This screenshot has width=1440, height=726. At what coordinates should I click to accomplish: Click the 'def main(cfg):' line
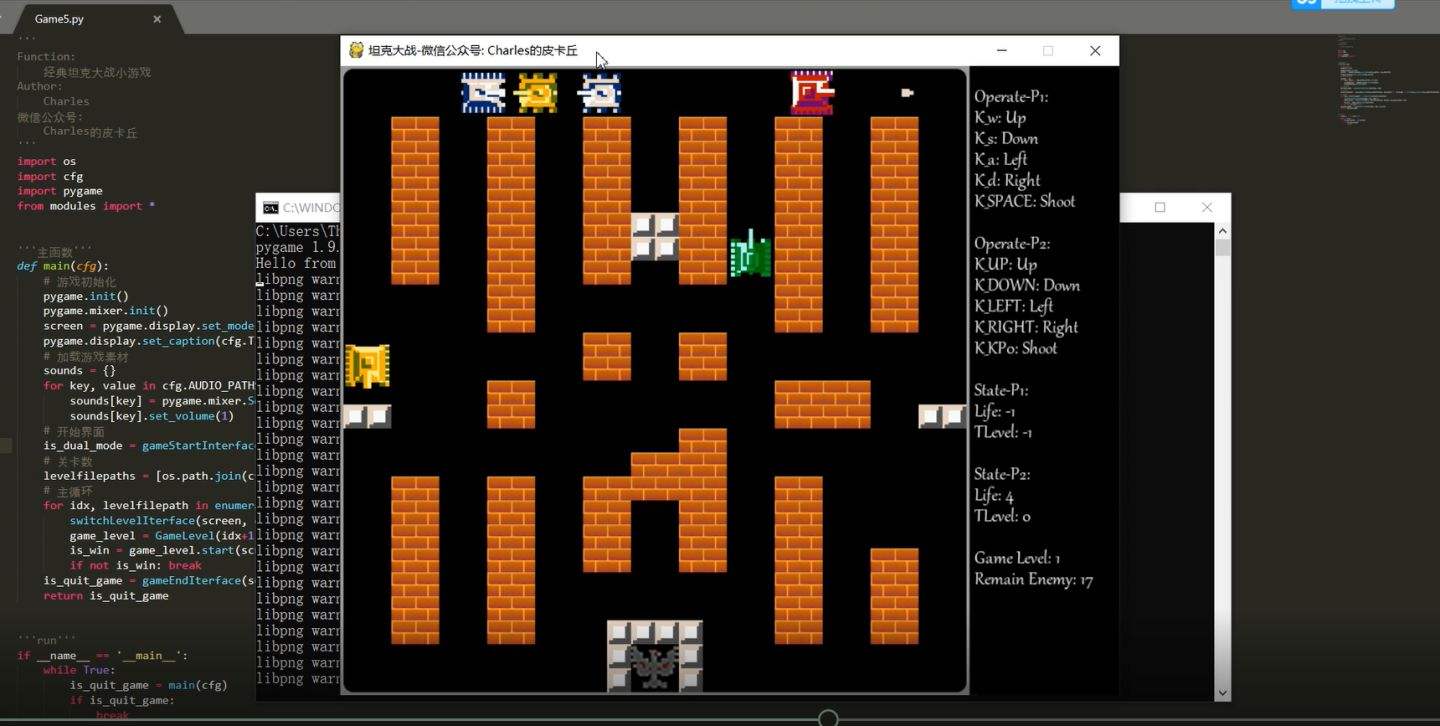click(x=63, y=266)
